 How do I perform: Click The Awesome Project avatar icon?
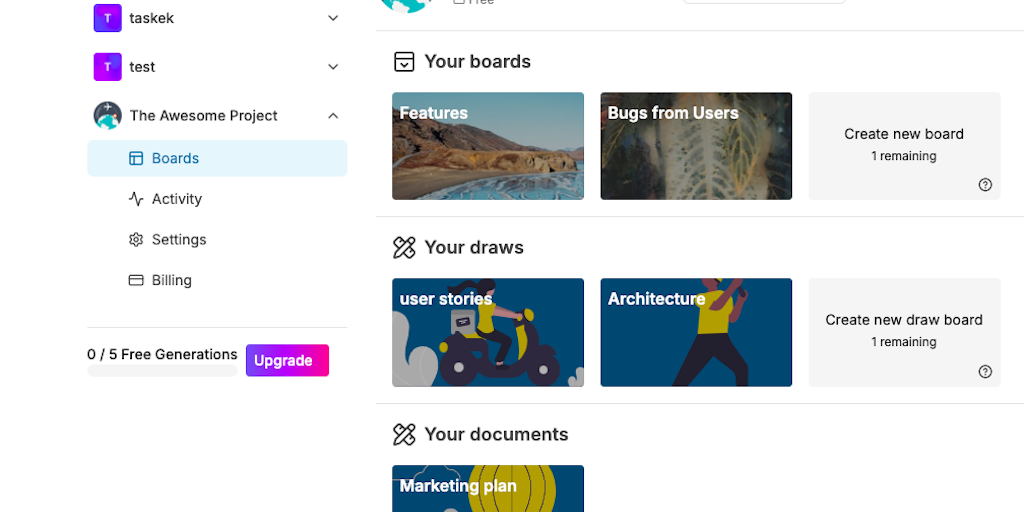click(x=107, y=116)
